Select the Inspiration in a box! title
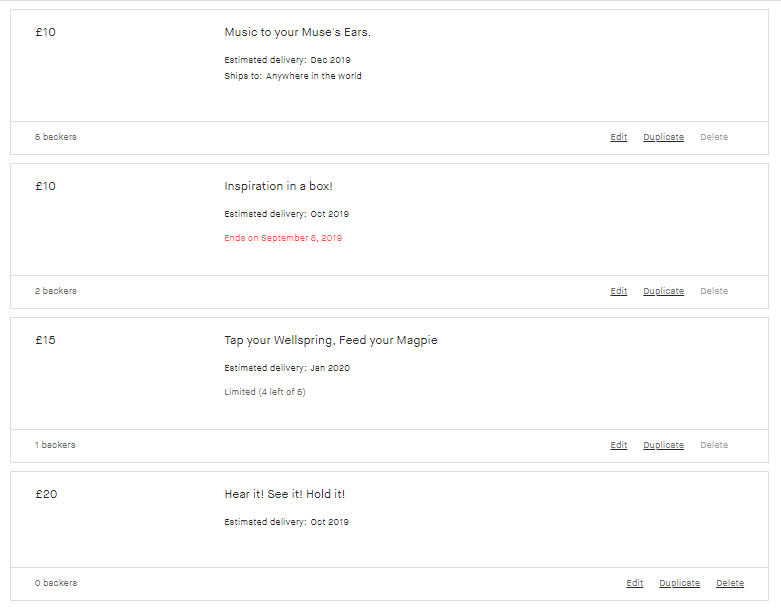The image size is (781, 609). (278, 186)
